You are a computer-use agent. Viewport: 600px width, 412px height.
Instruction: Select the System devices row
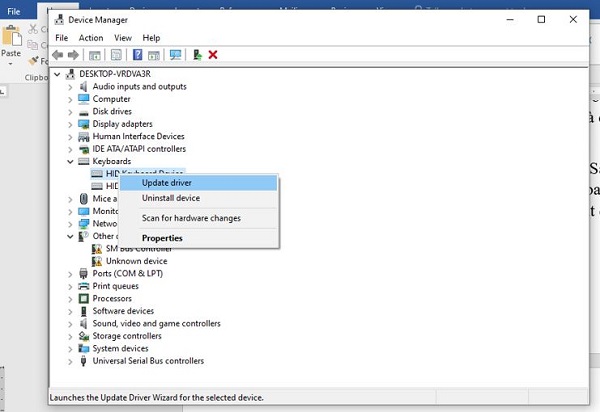[120, 348]
